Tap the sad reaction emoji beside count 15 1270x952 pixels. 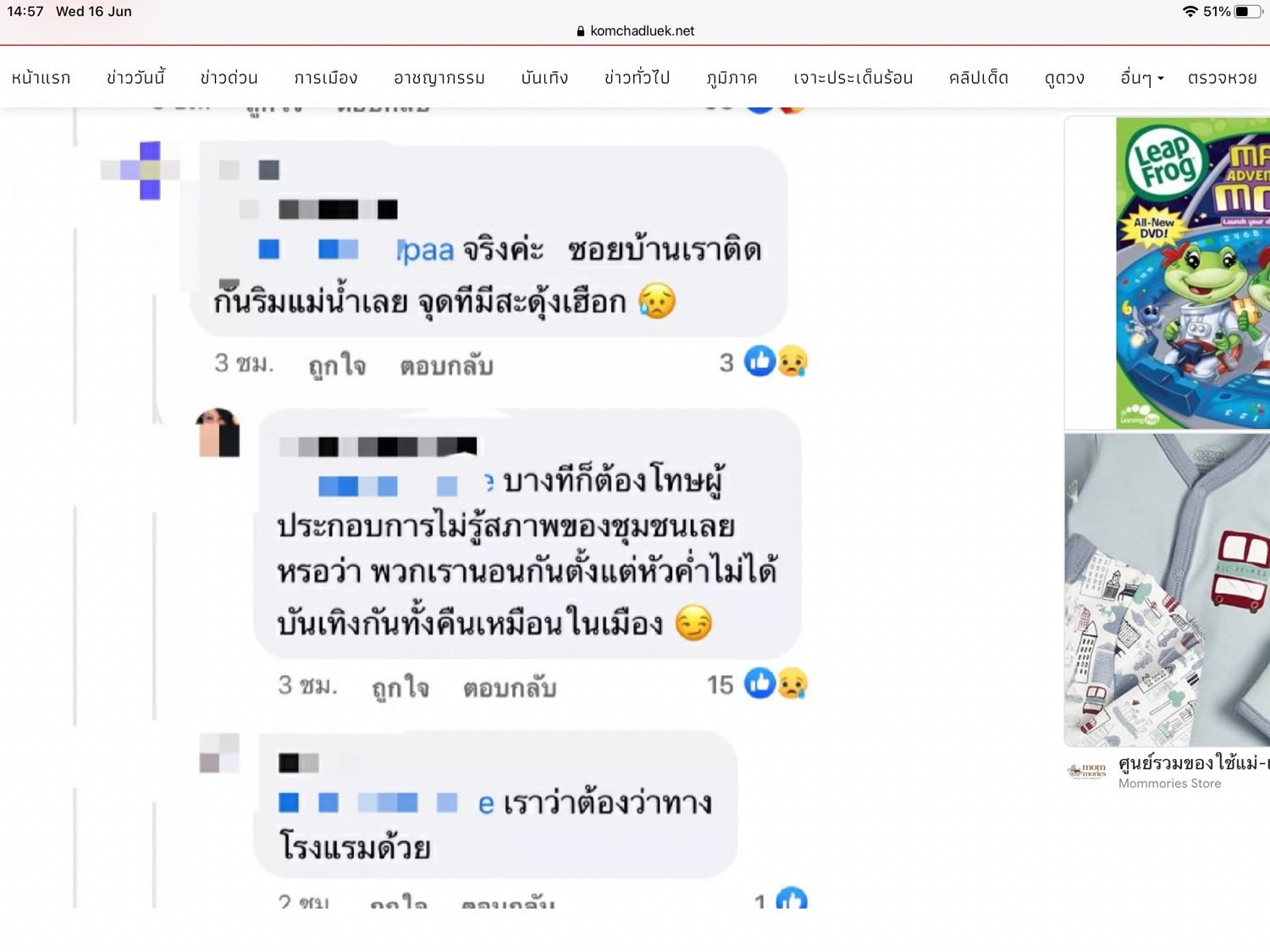pos(792,684)
